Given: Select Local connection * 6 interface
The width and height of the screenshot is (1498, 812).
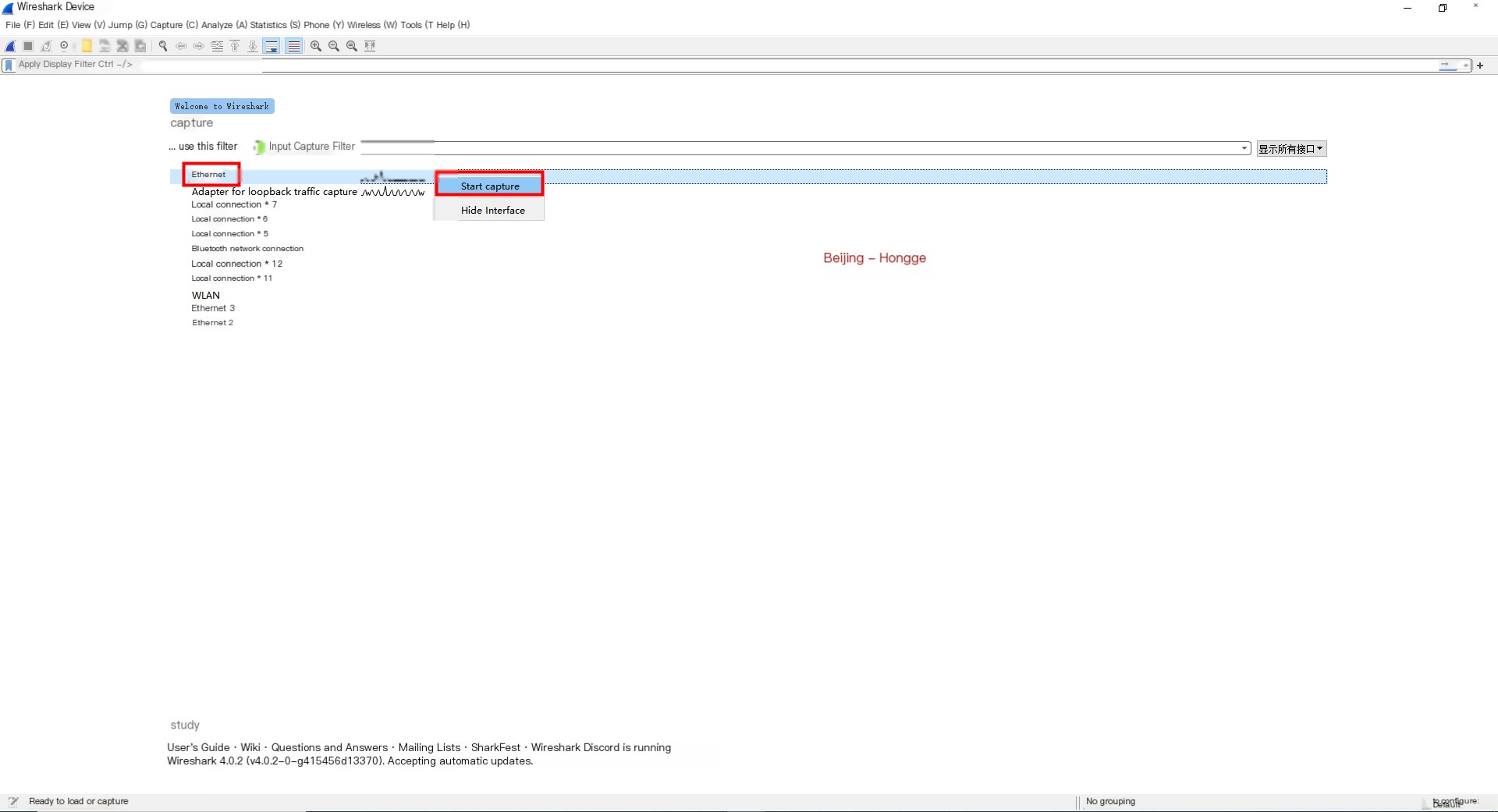Looking at the screenshot, I should 229,219.
